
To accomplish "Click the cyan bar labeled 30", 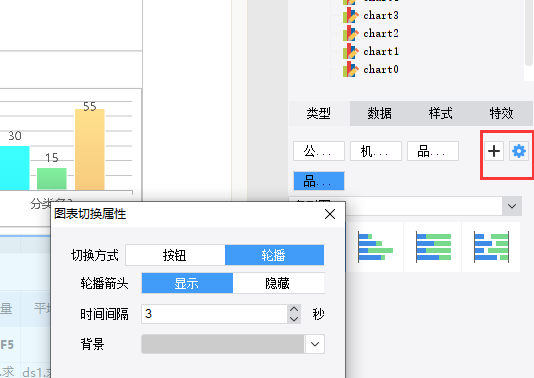I will 14,168.
